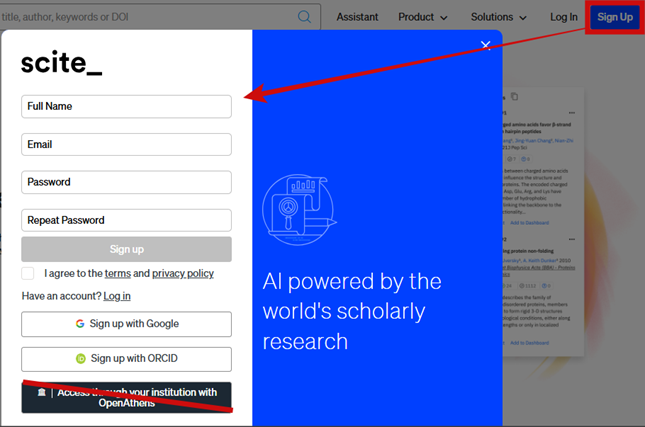Open the terms link
The width and height of the screenshot is (645, 427).
[117, 273]
